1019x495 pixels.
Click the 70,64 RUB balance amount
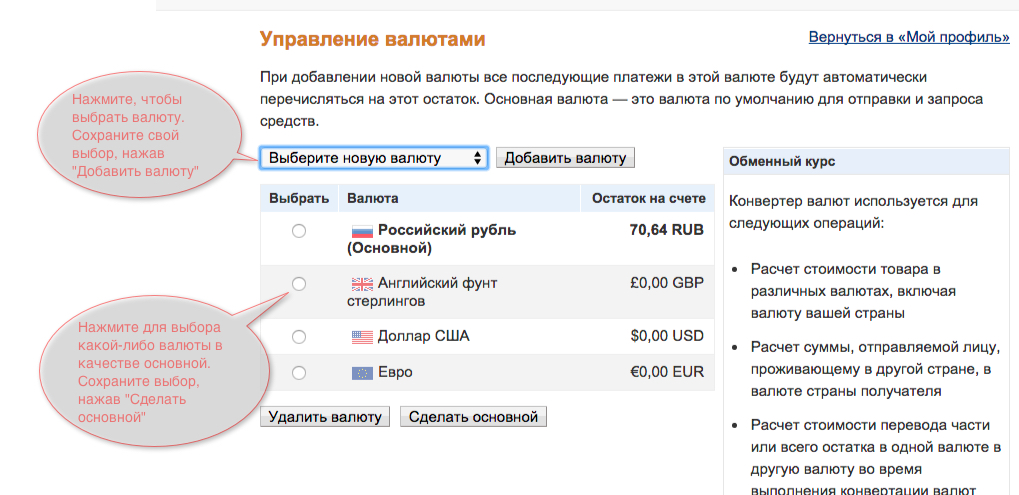666,230
